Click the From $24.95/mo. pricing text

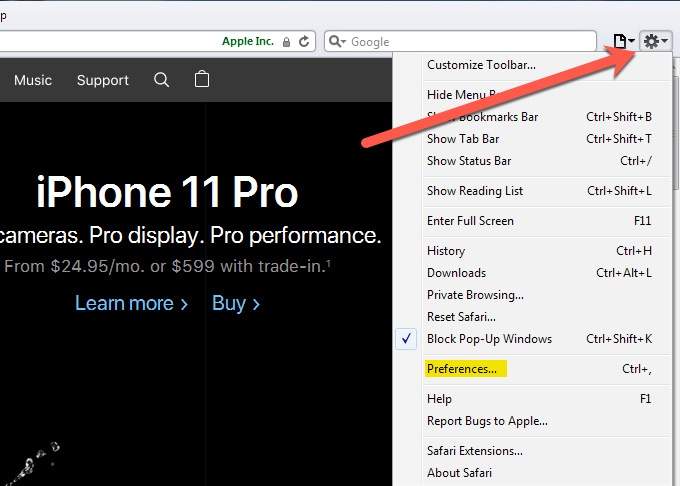pyautogui.click(x=167, y=266)
